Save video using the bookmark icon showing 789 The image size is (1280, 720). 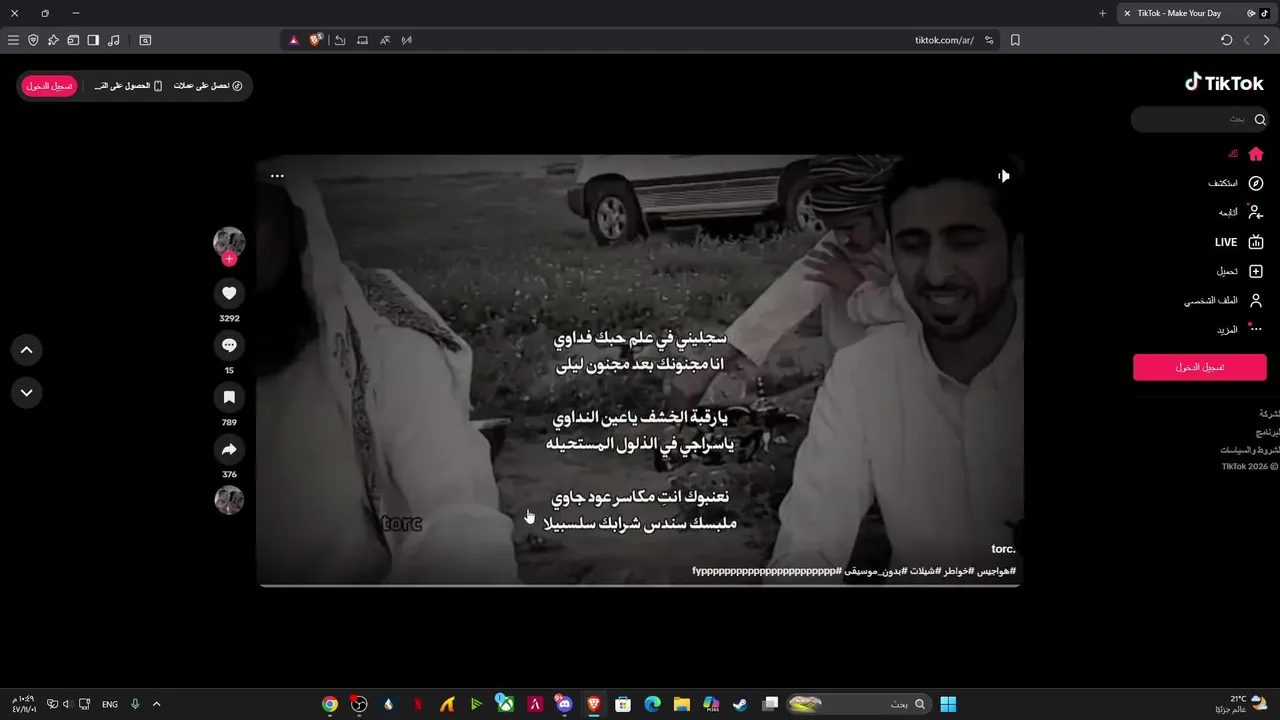(229, 397)
